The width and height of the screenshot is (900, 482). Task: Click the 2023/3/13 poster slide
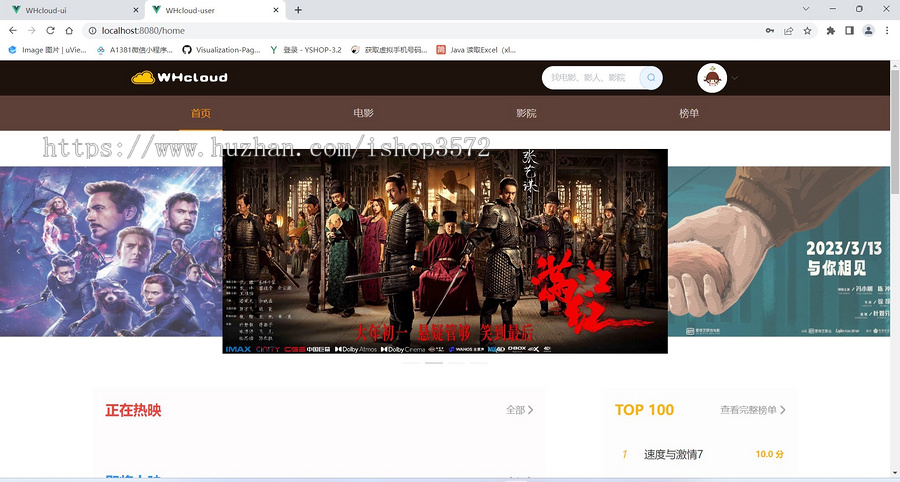click(x=779, y=251)
